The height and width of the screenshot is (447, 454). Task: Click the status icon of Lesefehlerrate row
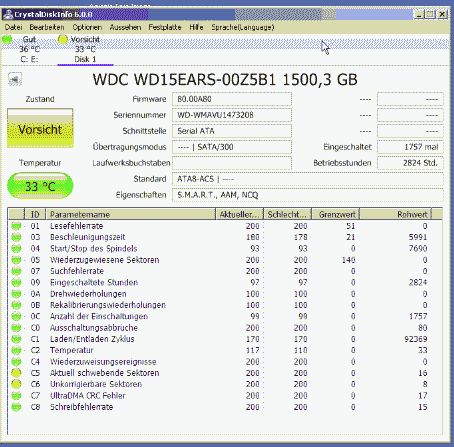(x=16, y=226)
